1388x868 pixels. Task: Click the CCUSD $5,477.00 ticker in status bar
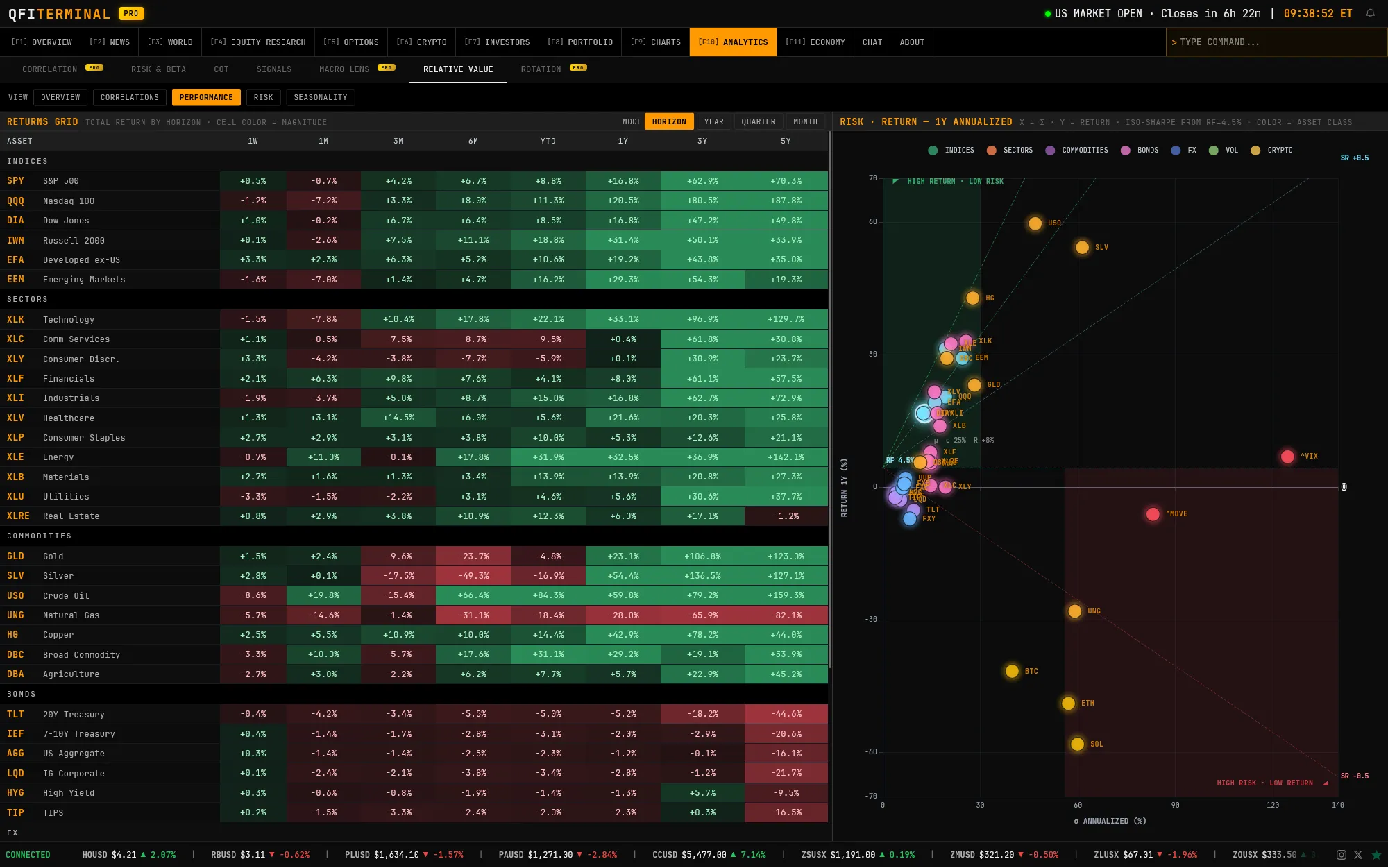coord(709,855)
